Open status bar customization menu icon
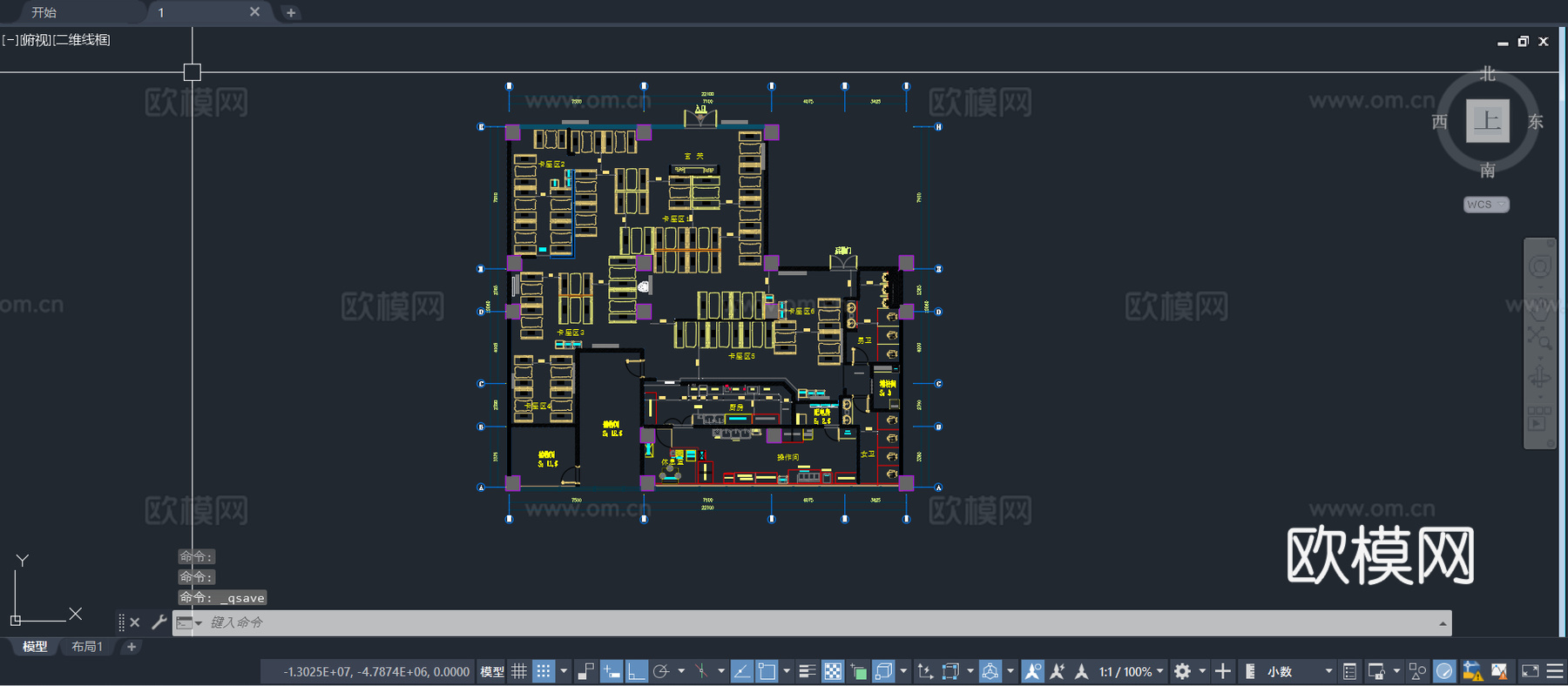 coord(1555,671)
